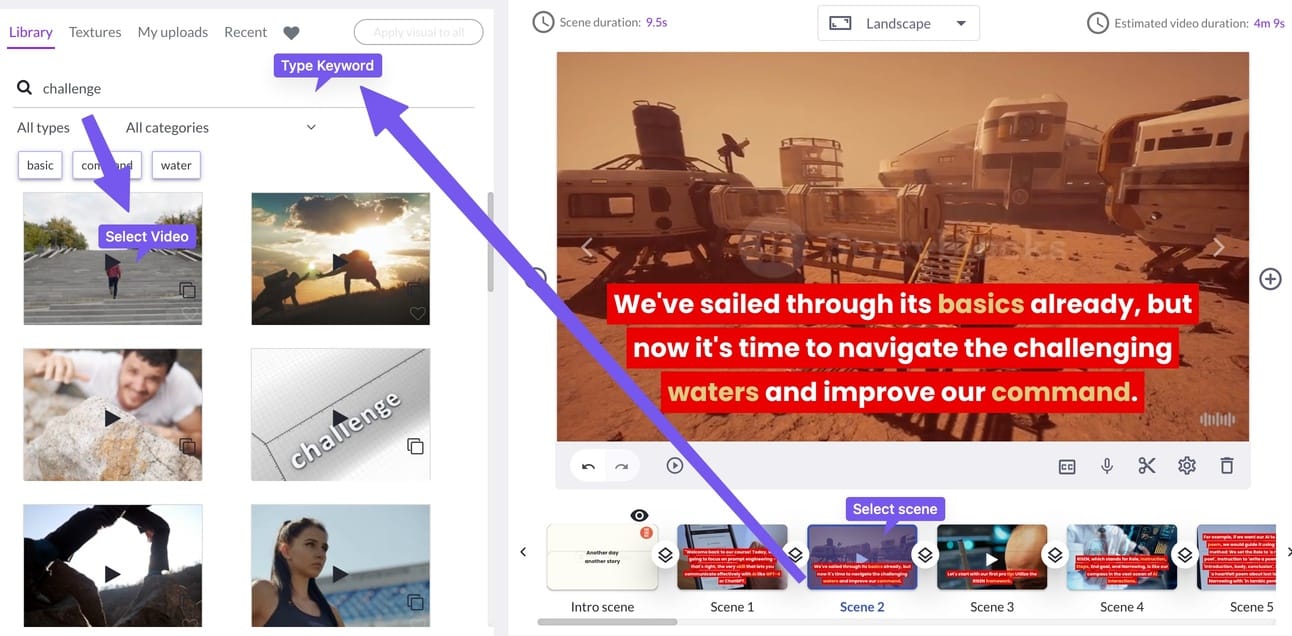The height and width of the screenshot is (636, 1292).
Task: Select the scissors trim icon
Action: [1147, 466]
